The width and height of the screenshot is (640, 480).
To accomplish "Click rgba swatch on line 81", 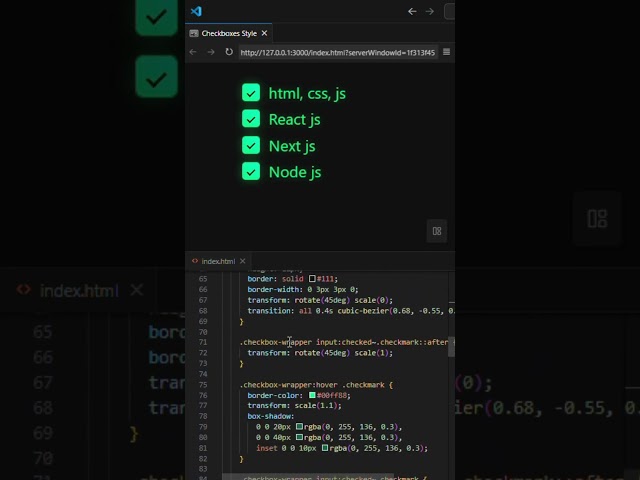I will (x=325, y=448).
